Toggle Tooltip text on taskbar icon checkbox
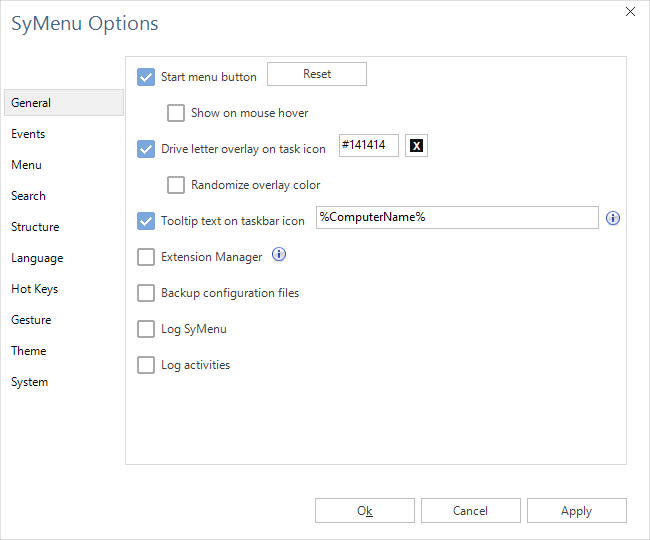The height and width of the screenshot is (540, 650). [146, 221]
